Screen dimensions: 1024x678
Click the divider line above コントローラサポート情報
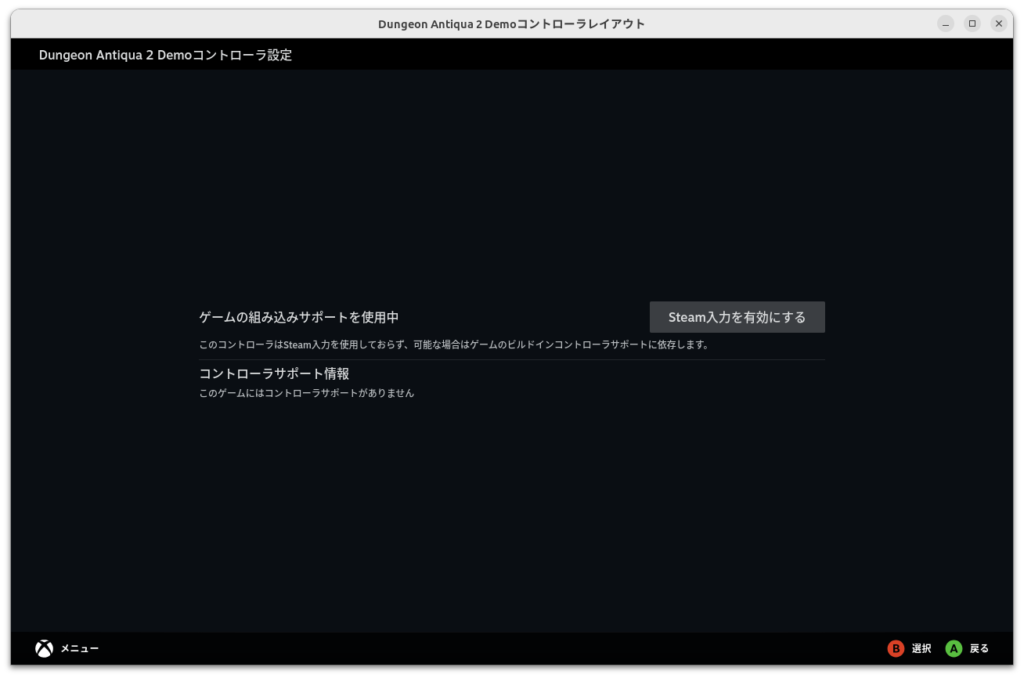pos(511,359)
